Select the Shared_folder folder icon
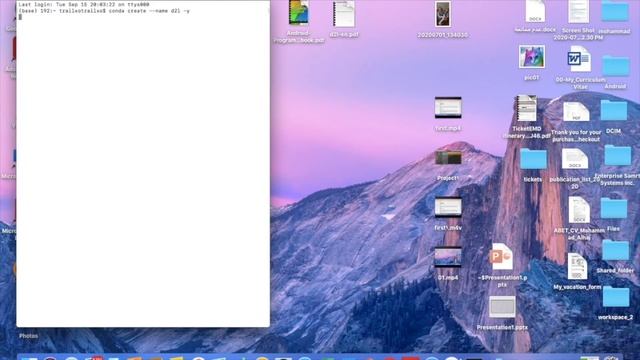 (x=616, y=250)
